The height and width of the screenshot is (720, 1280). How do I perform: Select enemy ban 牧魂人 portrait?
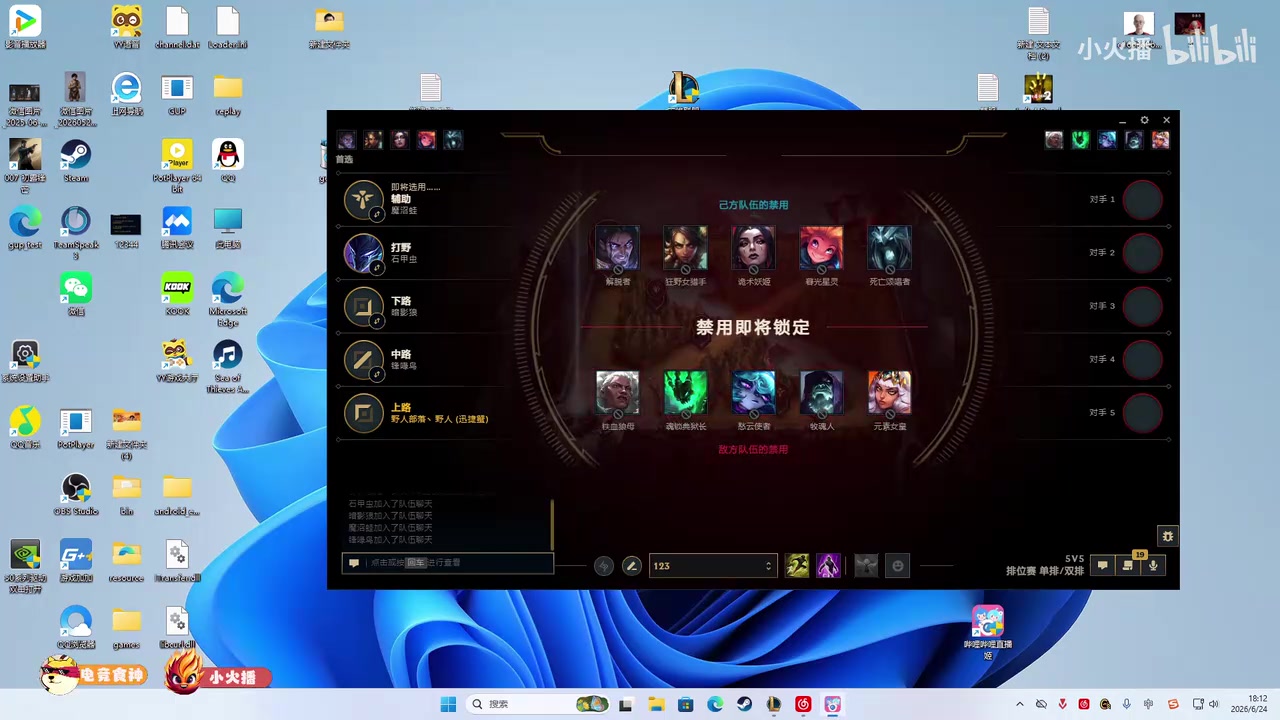[x=821, y=392]
